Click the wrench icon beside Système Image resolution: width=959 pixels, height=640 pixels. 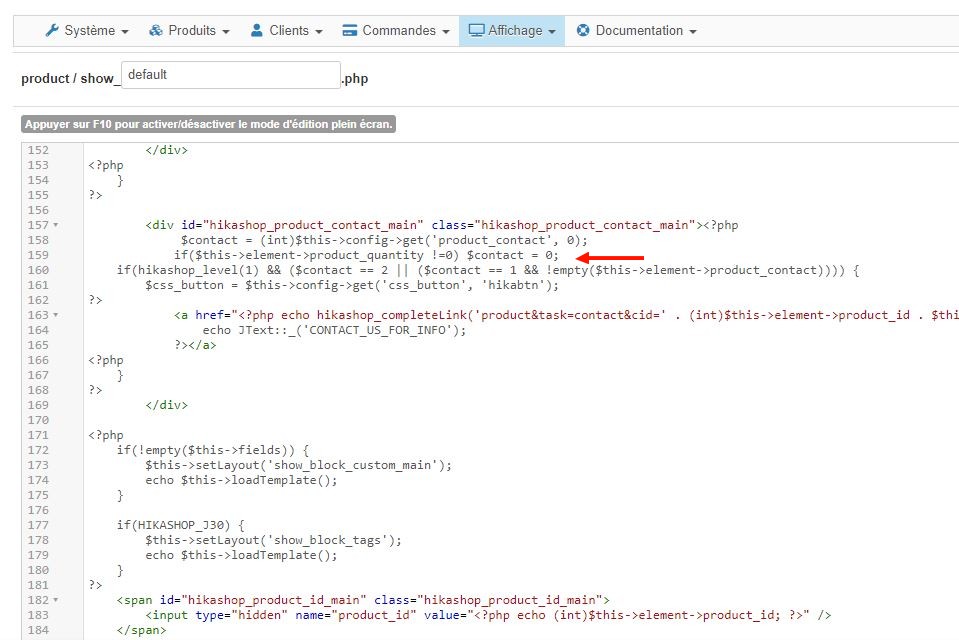click(x=52, y=31)
